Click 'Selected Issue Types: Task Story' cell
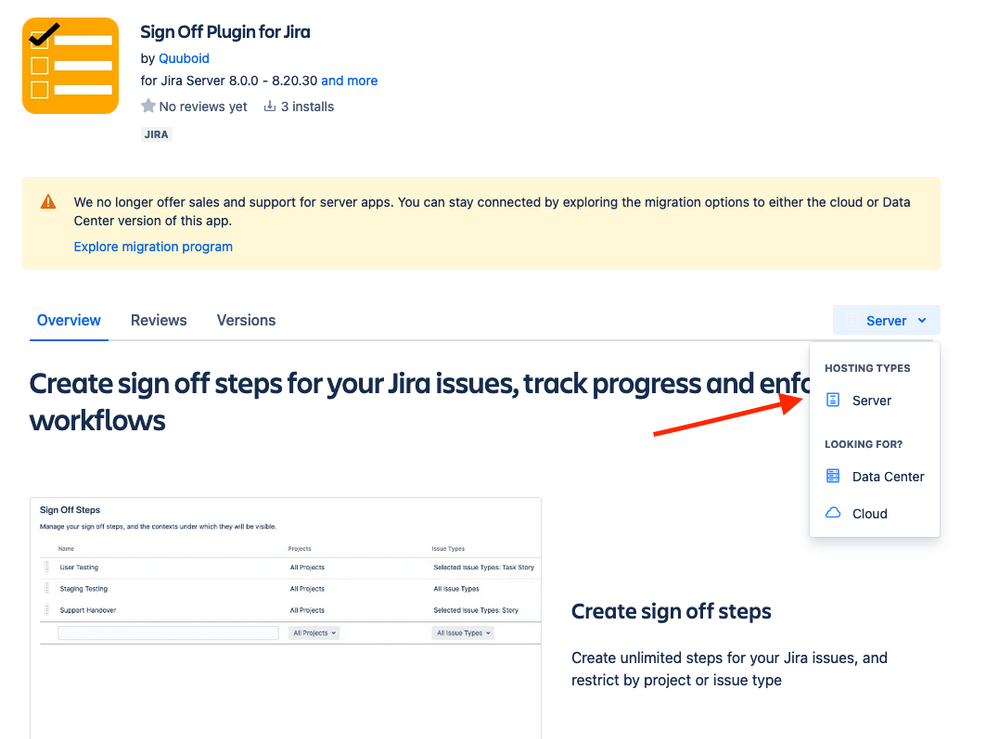 point(484,567)
